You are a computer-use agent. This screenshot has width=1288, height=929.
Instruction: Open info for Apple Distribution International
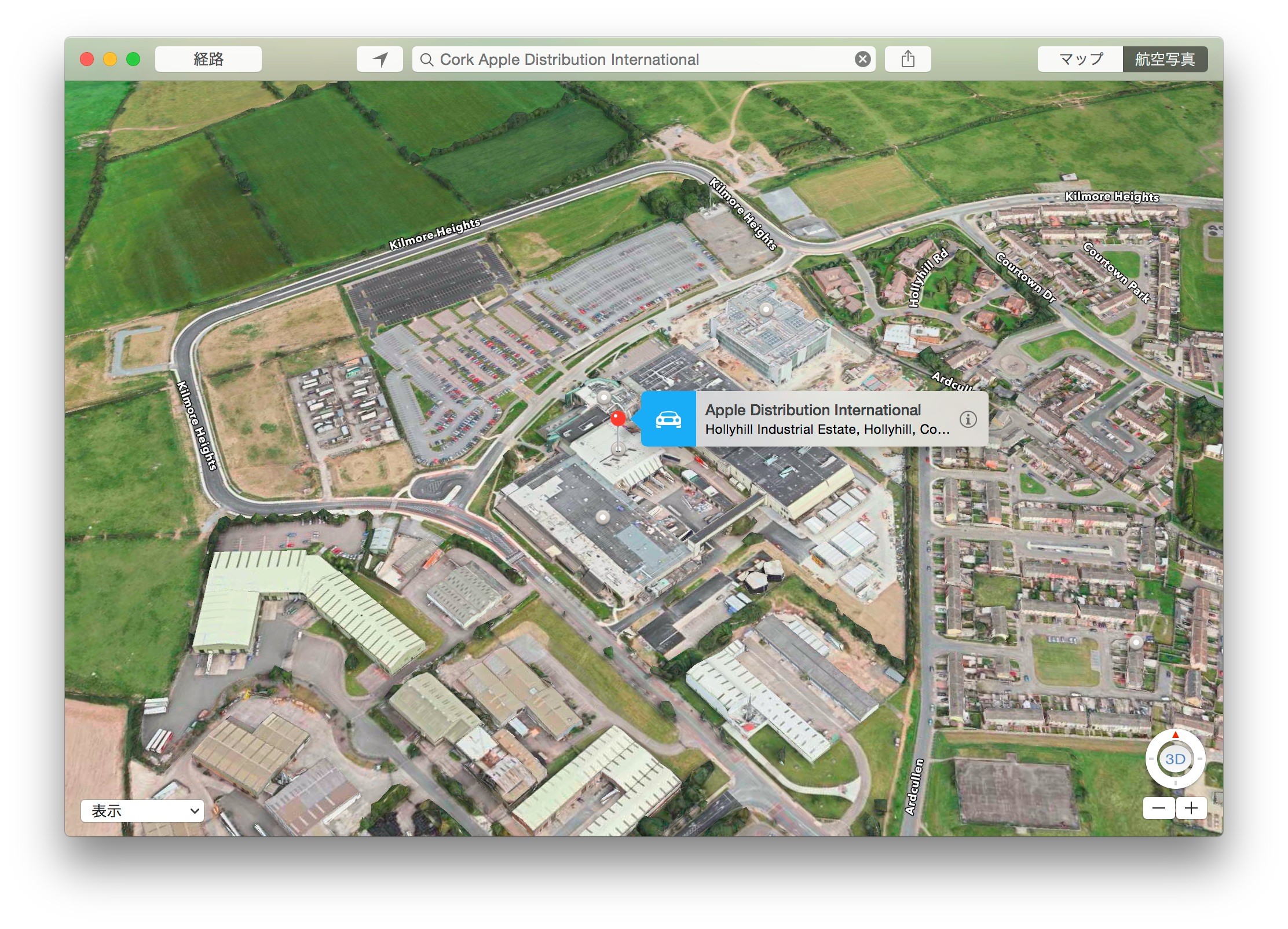tap(968, 419)
